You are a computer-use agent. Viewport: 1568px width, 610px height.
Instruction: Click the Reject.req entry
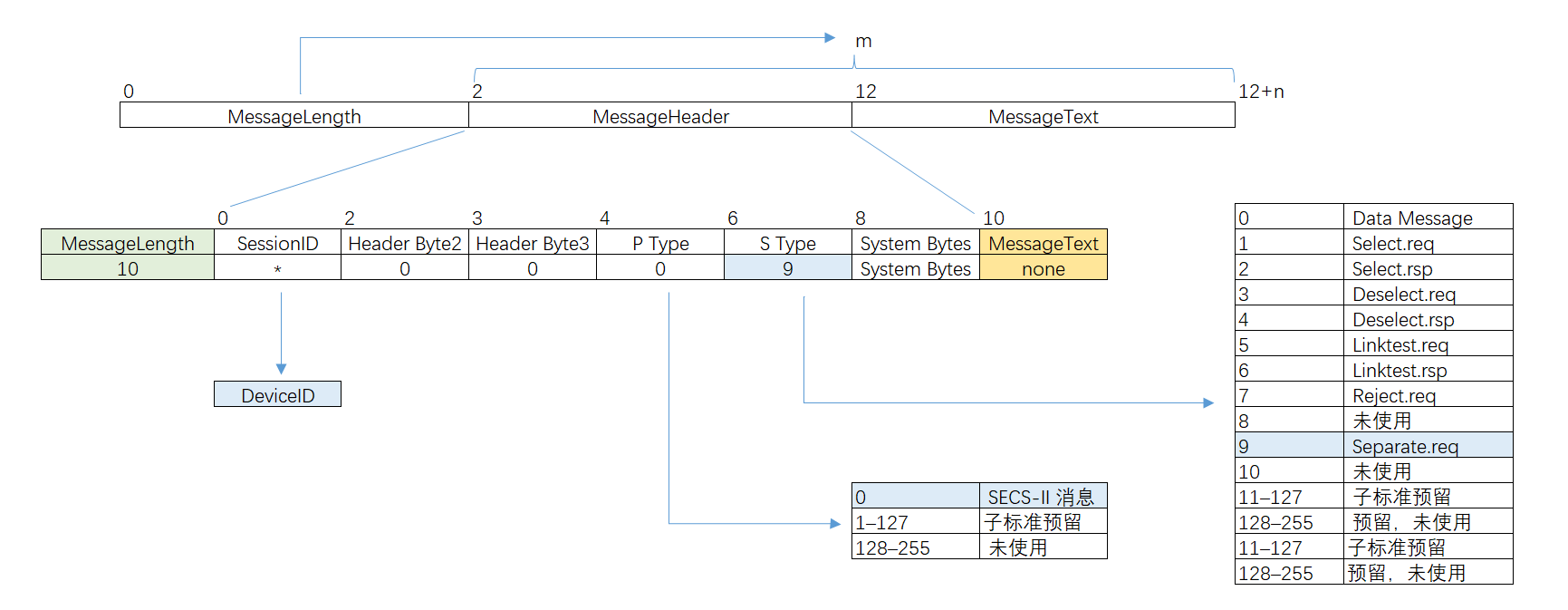click(x=1393, y=395)
